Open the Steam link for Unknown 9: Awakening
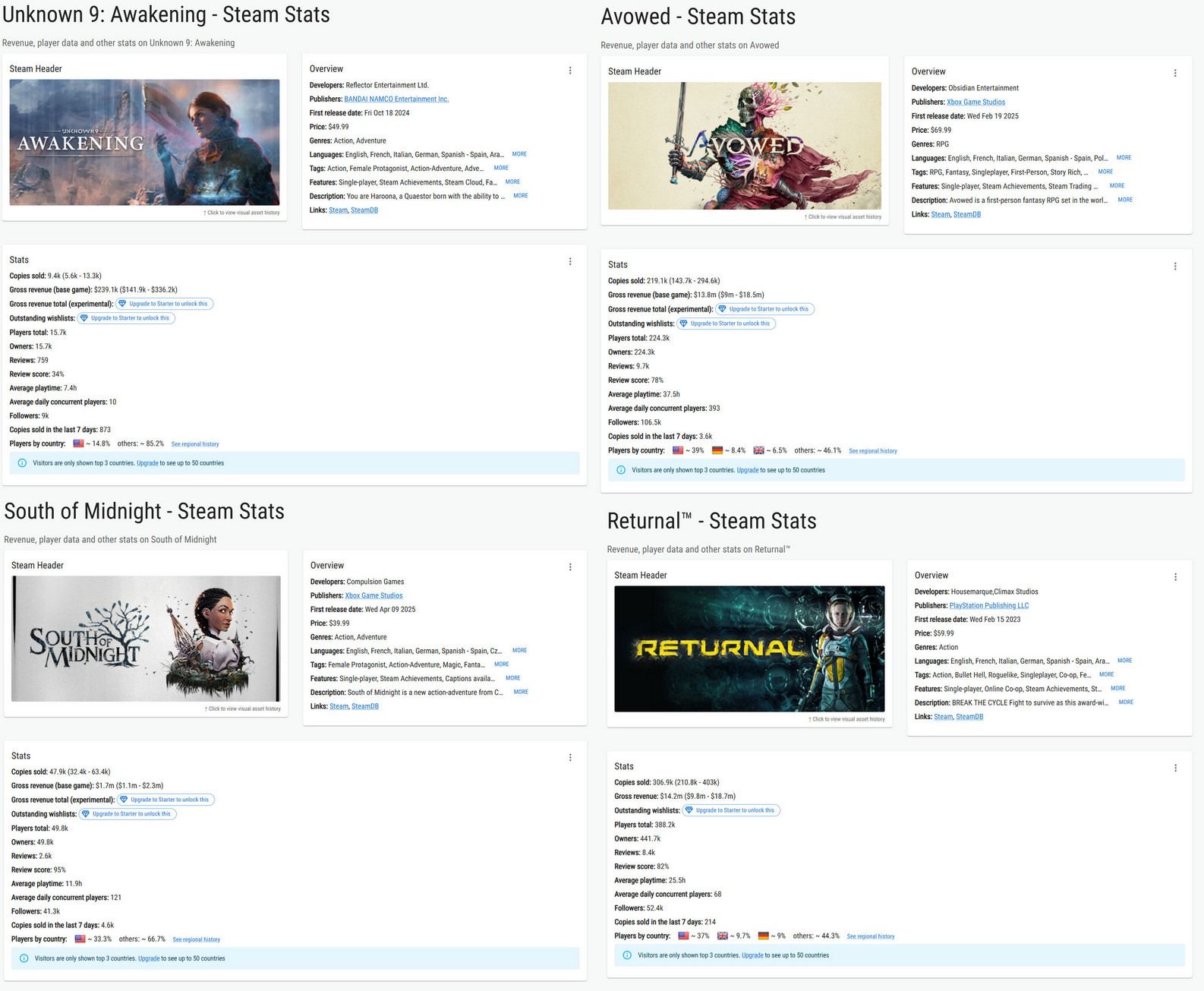This screenshot has width=1204, height=991. [x=339, y=210]
